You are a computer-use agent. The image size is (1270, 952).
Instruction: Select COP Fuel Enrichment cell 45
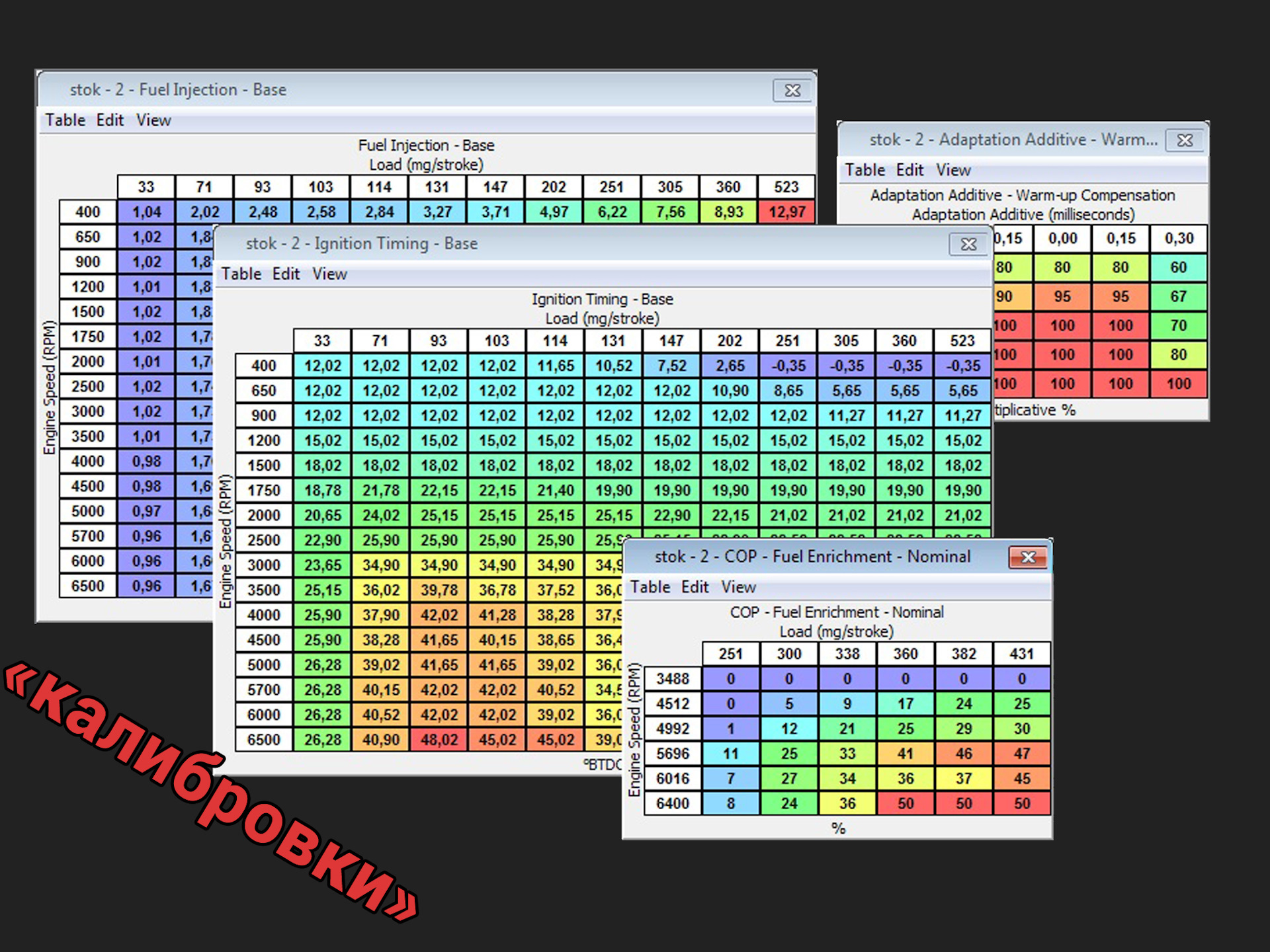(1022, 779)
